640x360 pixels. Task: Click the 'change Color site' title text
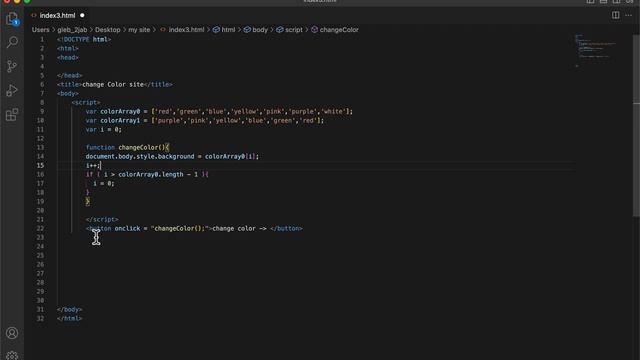pyautogui.click(x=113, y=84)
